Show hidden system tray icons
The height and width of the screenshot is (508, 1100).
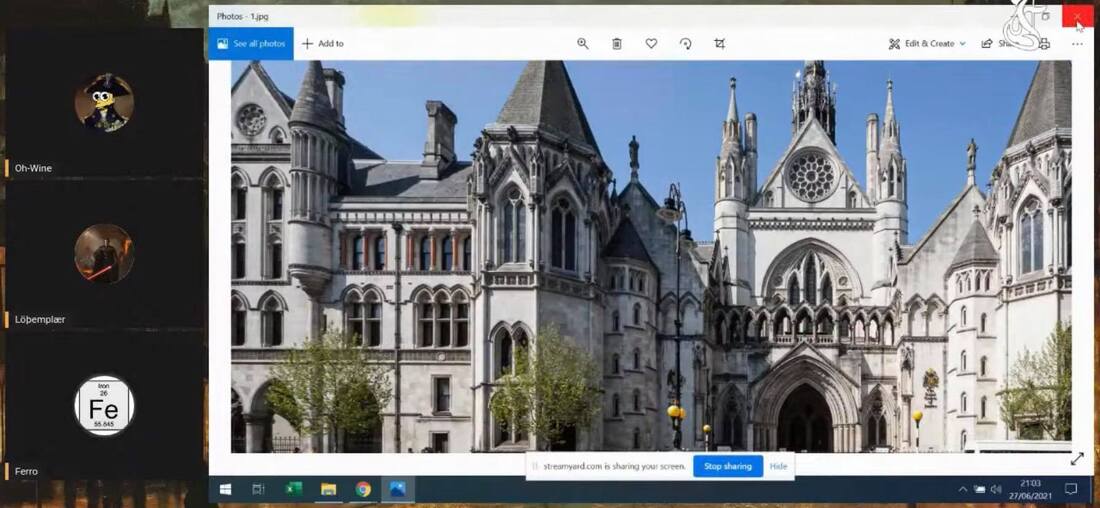963,490
